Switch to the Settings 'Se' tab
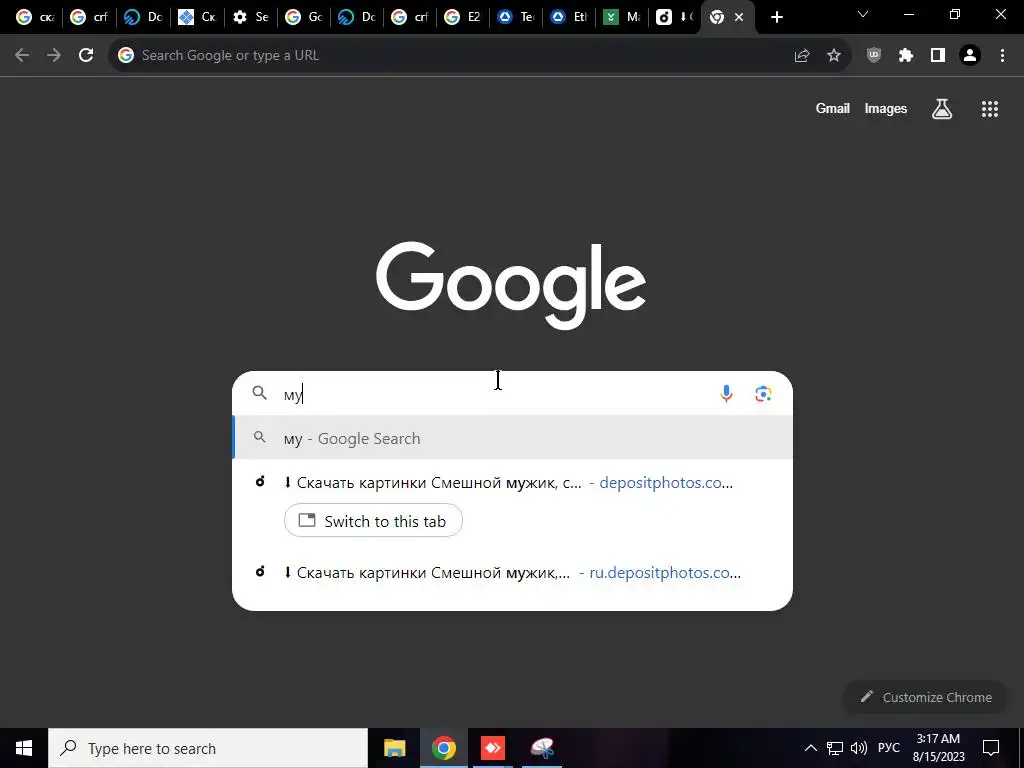Screen dimensions: 1024x768 click(251, 17)
